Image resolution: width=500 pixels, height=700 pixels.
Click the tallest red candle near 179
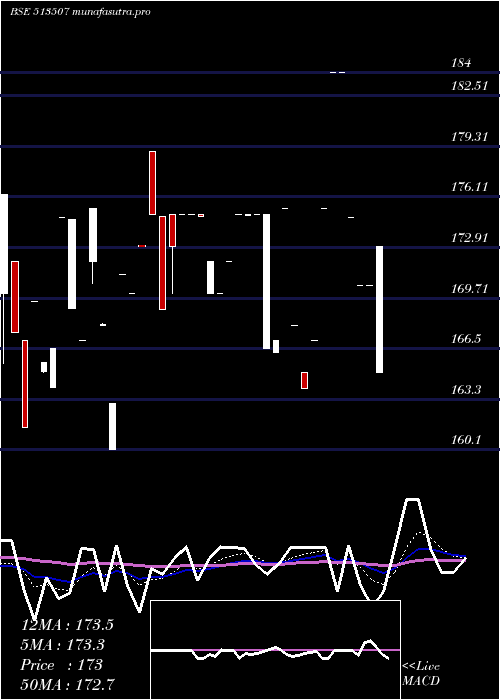tap(153, 183)
